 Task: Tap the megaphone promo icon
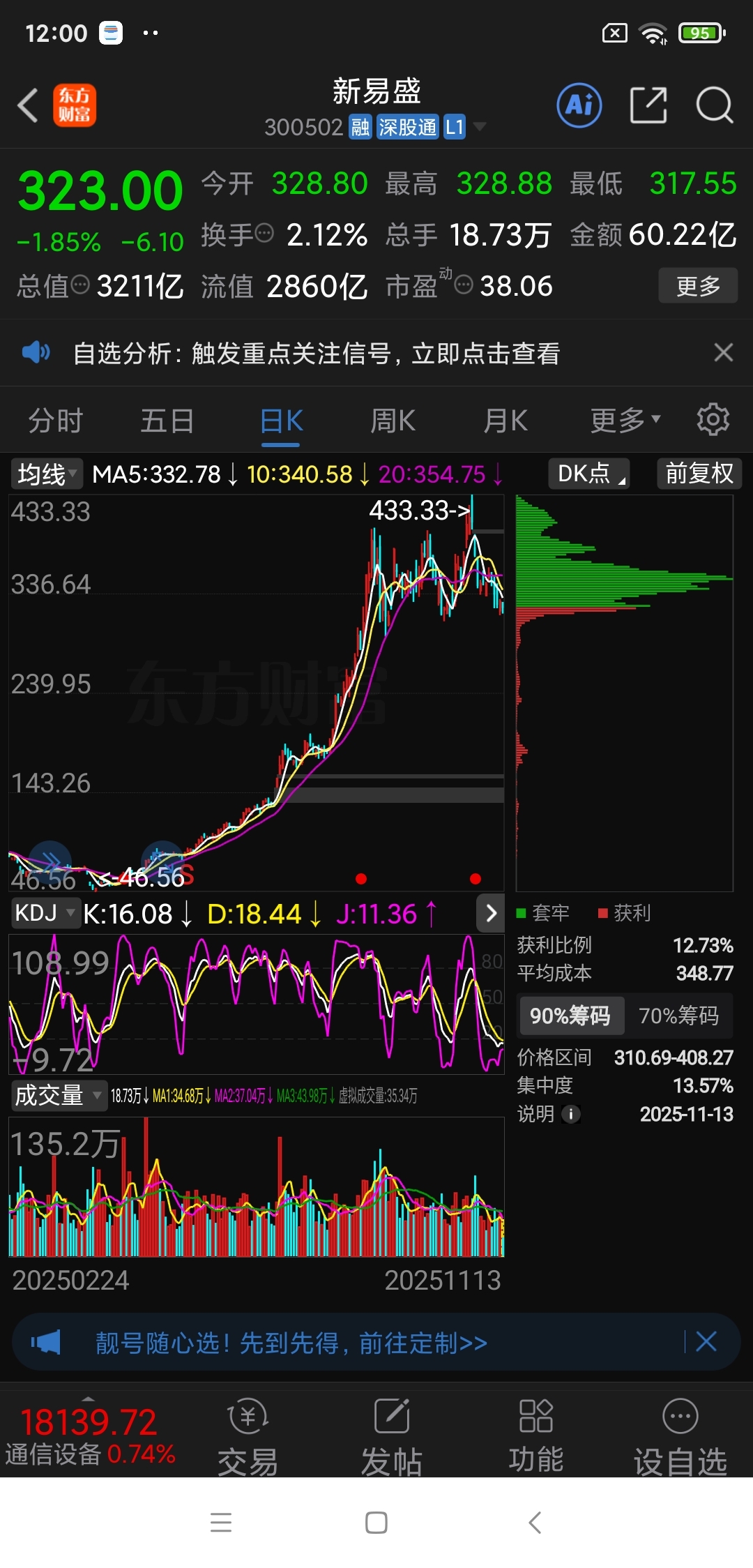(x=46, y=1341)
